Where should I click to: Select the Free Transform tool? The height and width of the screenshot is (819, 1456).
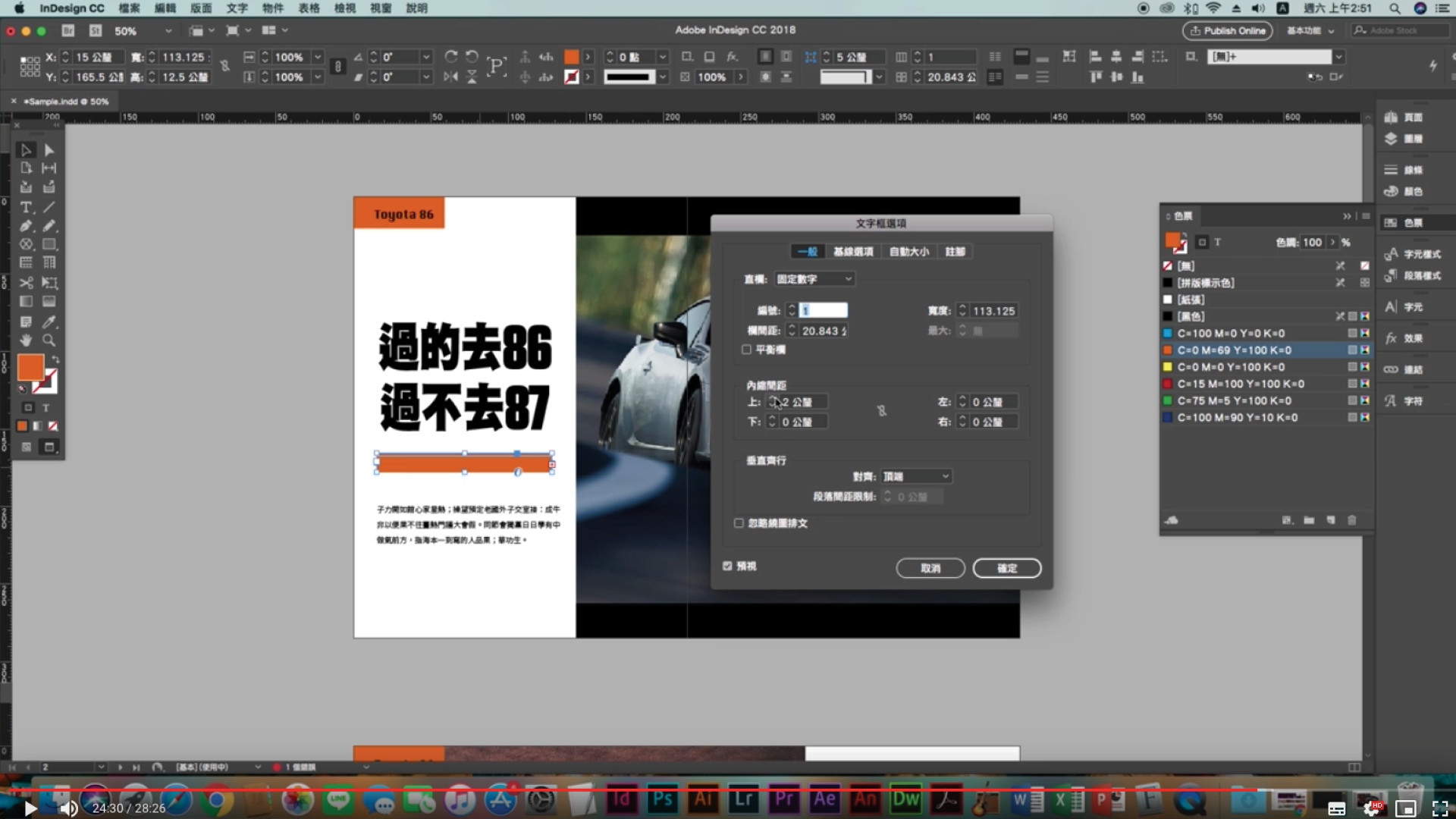49,283
